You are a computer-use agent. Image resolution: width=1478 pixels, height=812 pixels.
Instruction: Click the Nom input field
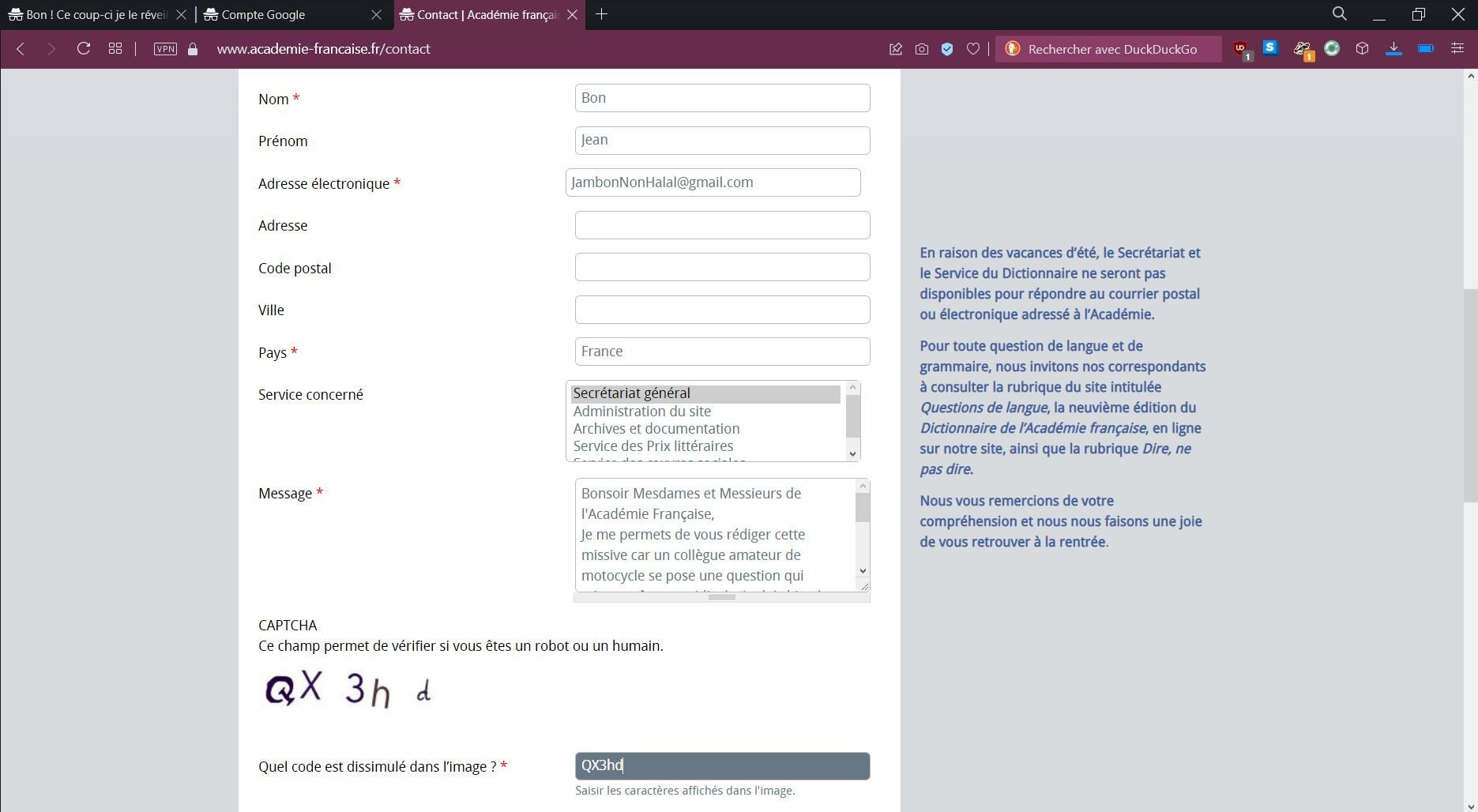tap(722, 98)
